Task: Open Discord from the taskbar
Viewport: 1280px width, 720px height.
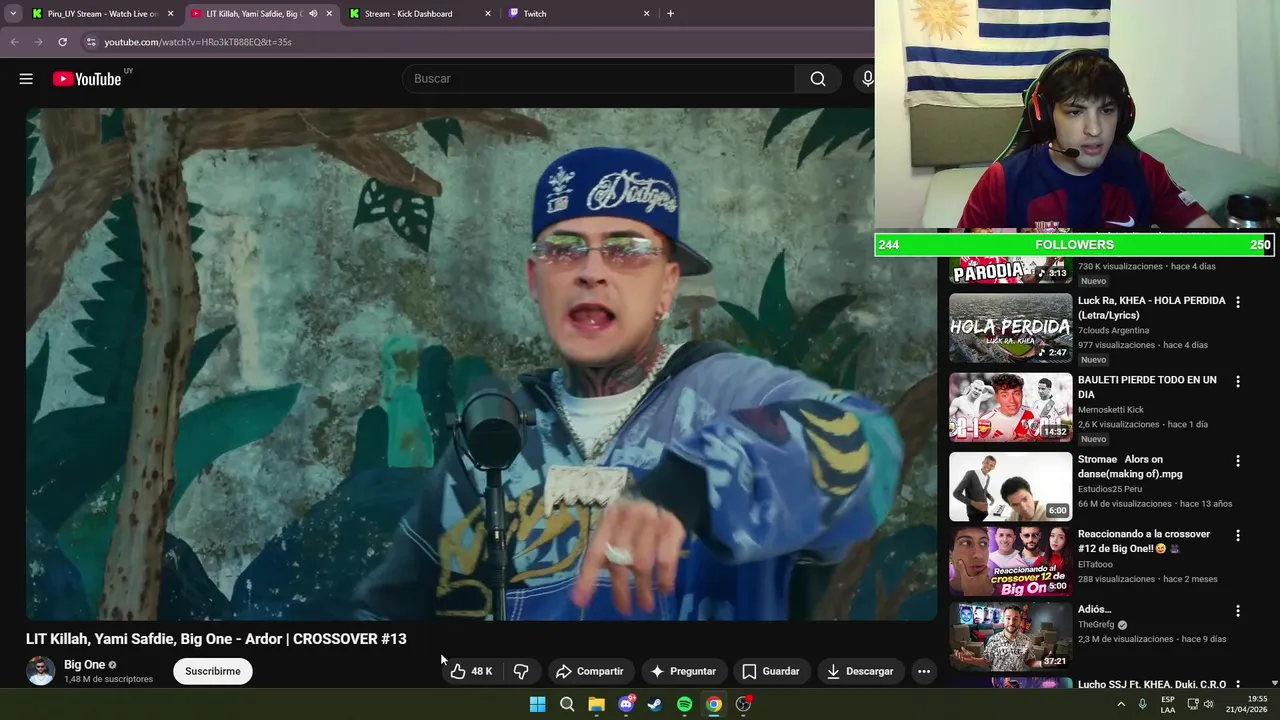Action: [x=626, y=704]
